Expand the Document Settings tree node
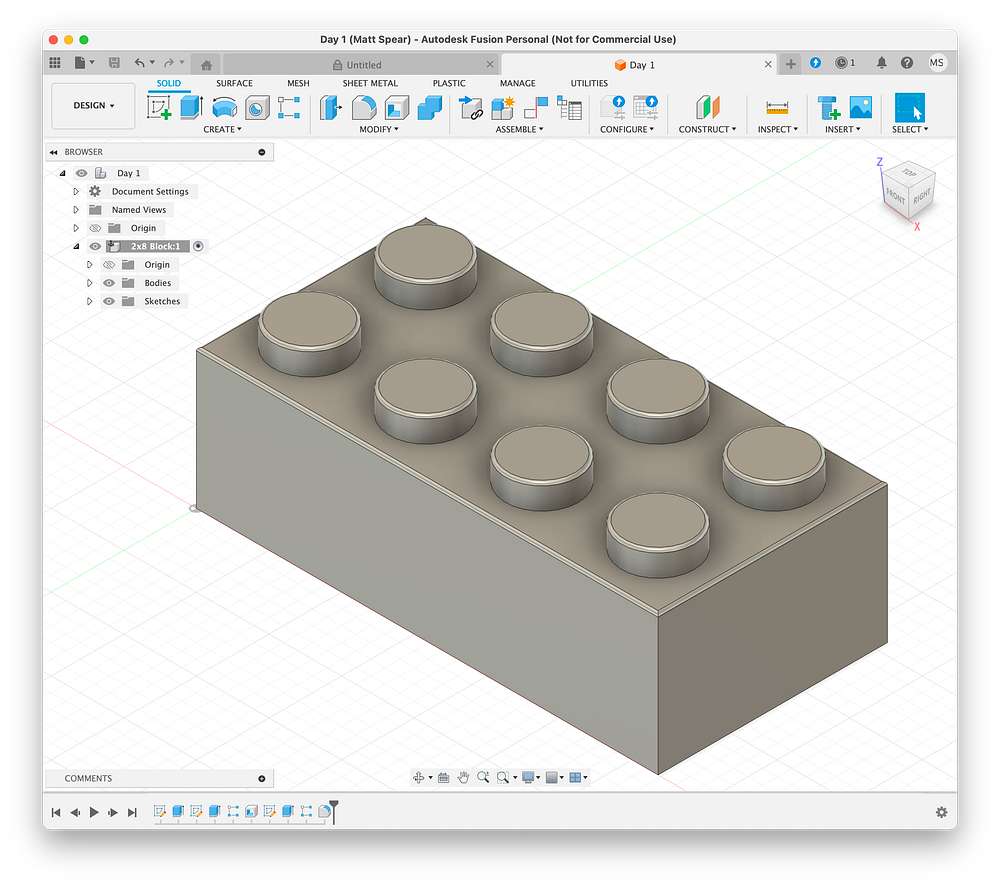Image resolution: width=1000 pixels, height=886 pixels. click(76, 191)
